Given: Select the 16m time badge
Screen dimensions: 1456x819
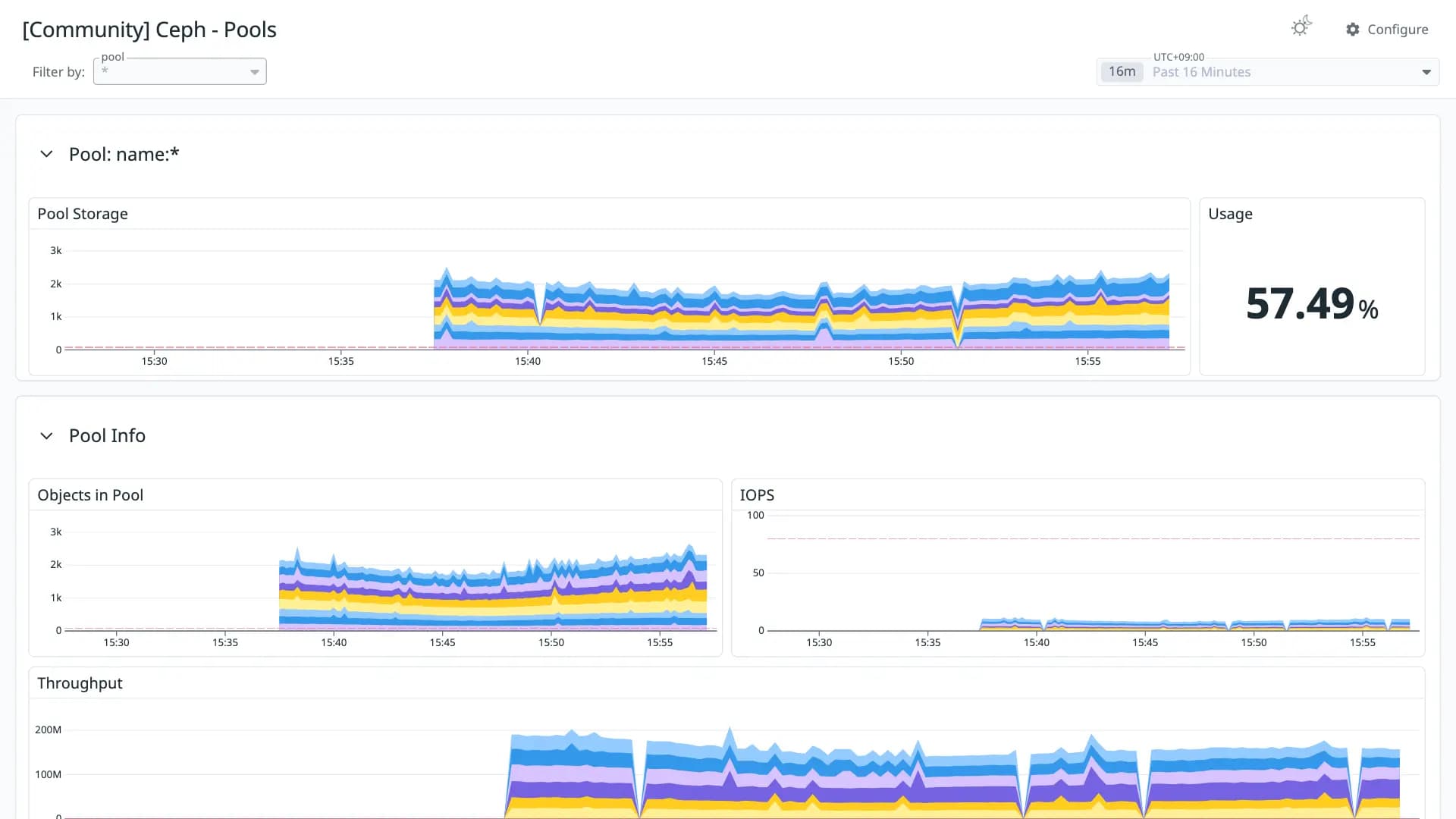Looking at the screenshot, I should point(1122,71).
